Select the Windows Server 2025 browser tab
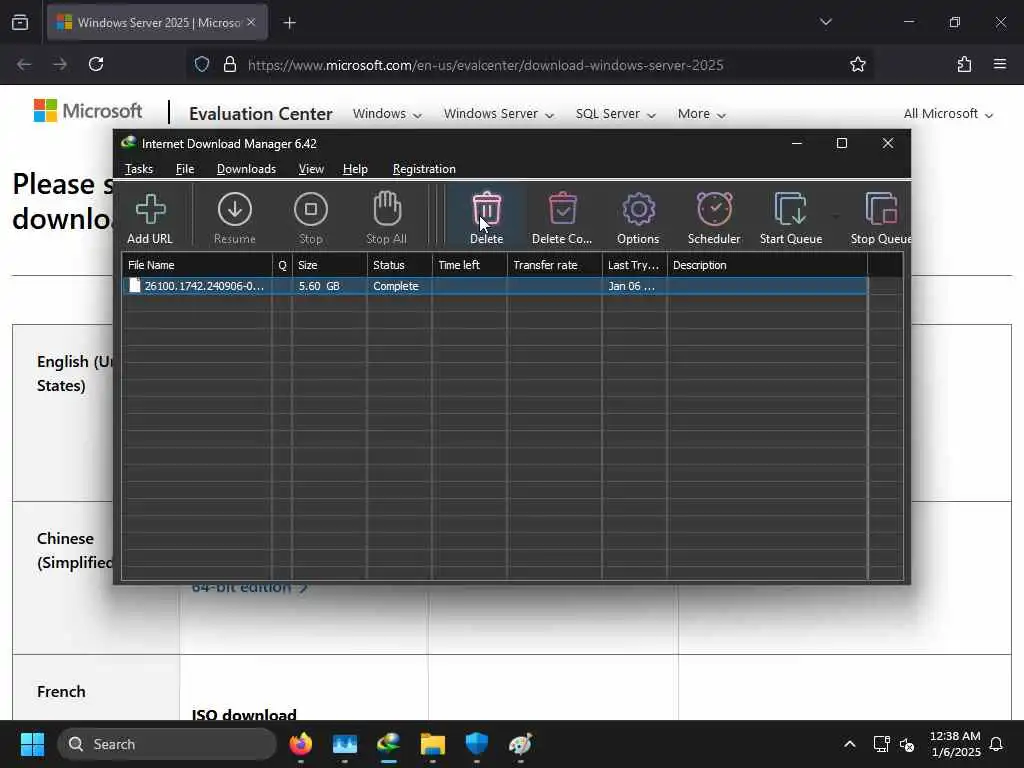Image resolution: width=1024 pixels, height=768 pixels. coord(157,22)
